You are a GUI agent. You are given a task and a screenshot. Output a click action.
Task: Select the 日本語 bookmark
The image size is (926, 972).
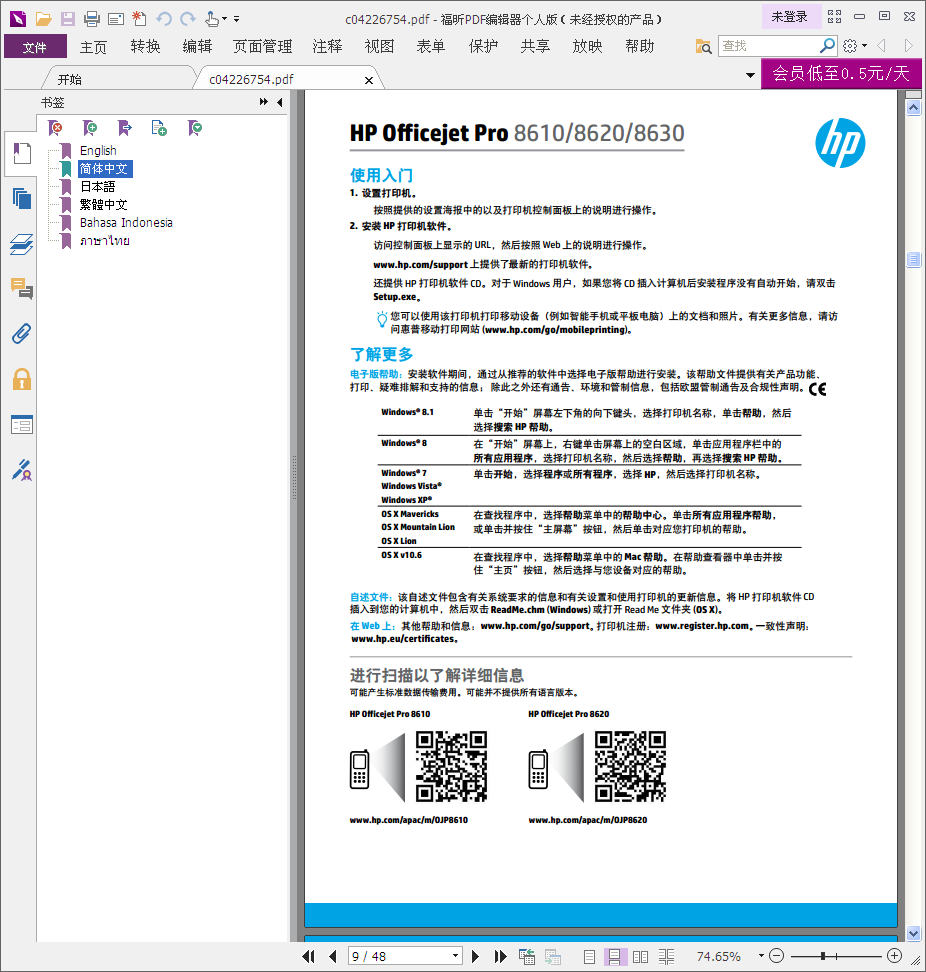coord(97,187)
